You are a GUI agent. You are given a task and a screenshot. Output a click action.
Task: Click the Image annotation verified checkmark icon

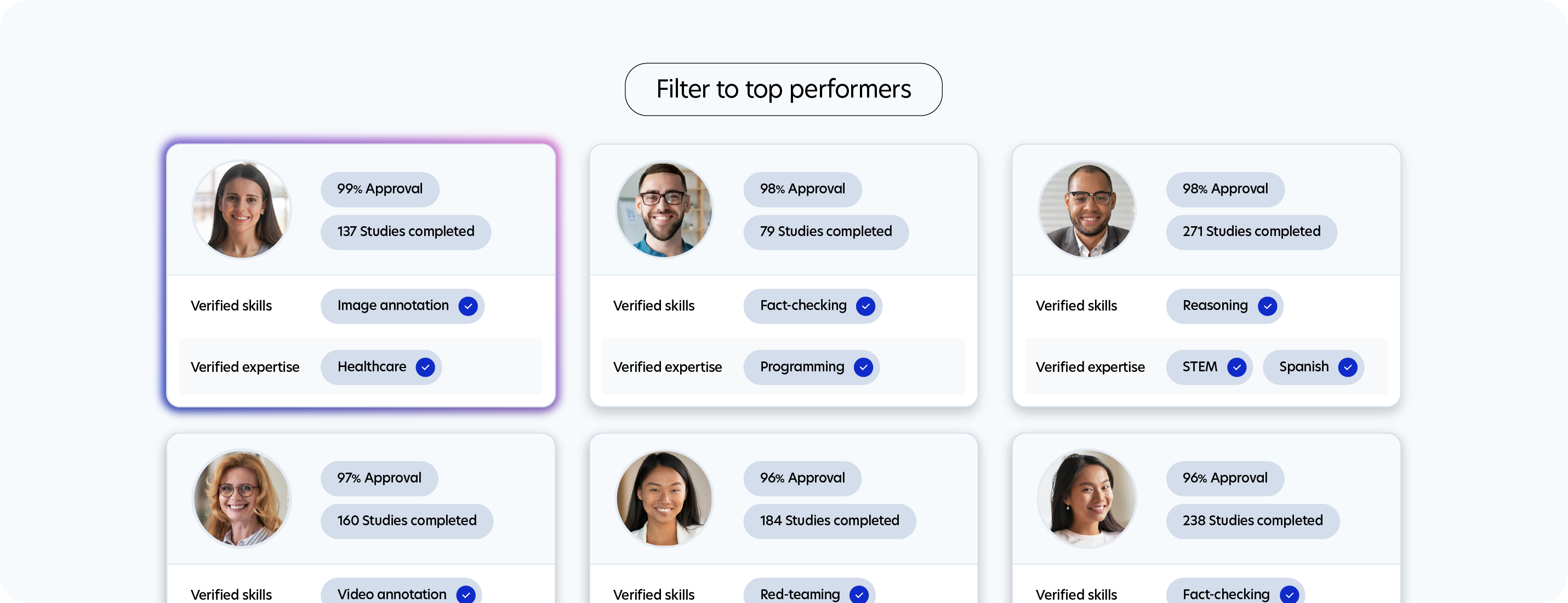467,306
